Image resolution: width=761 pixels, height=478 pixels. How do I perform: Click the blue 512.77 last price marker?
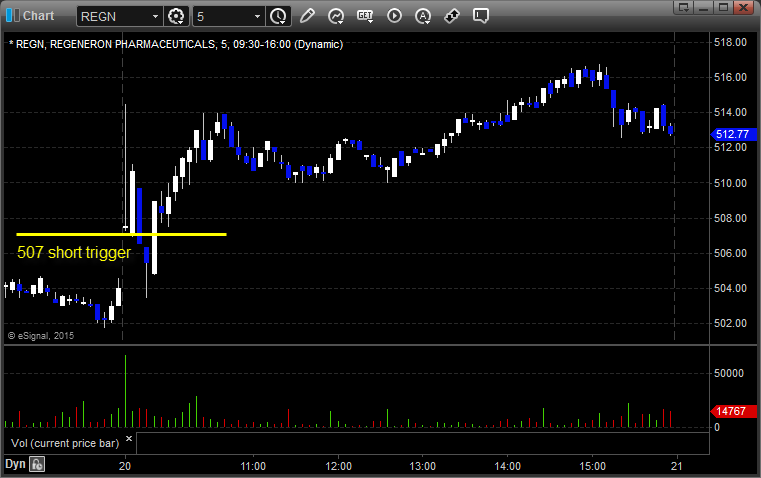pyautogui.click(x=732, y=134)
